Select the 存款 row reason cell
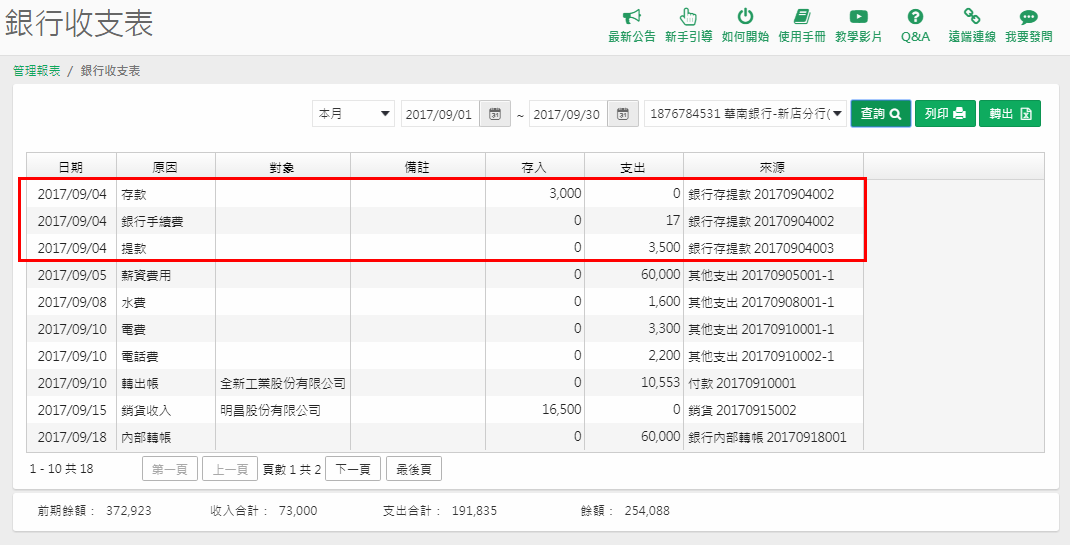1070x545 pixels. pyautogui.click(x=166, y=194)
